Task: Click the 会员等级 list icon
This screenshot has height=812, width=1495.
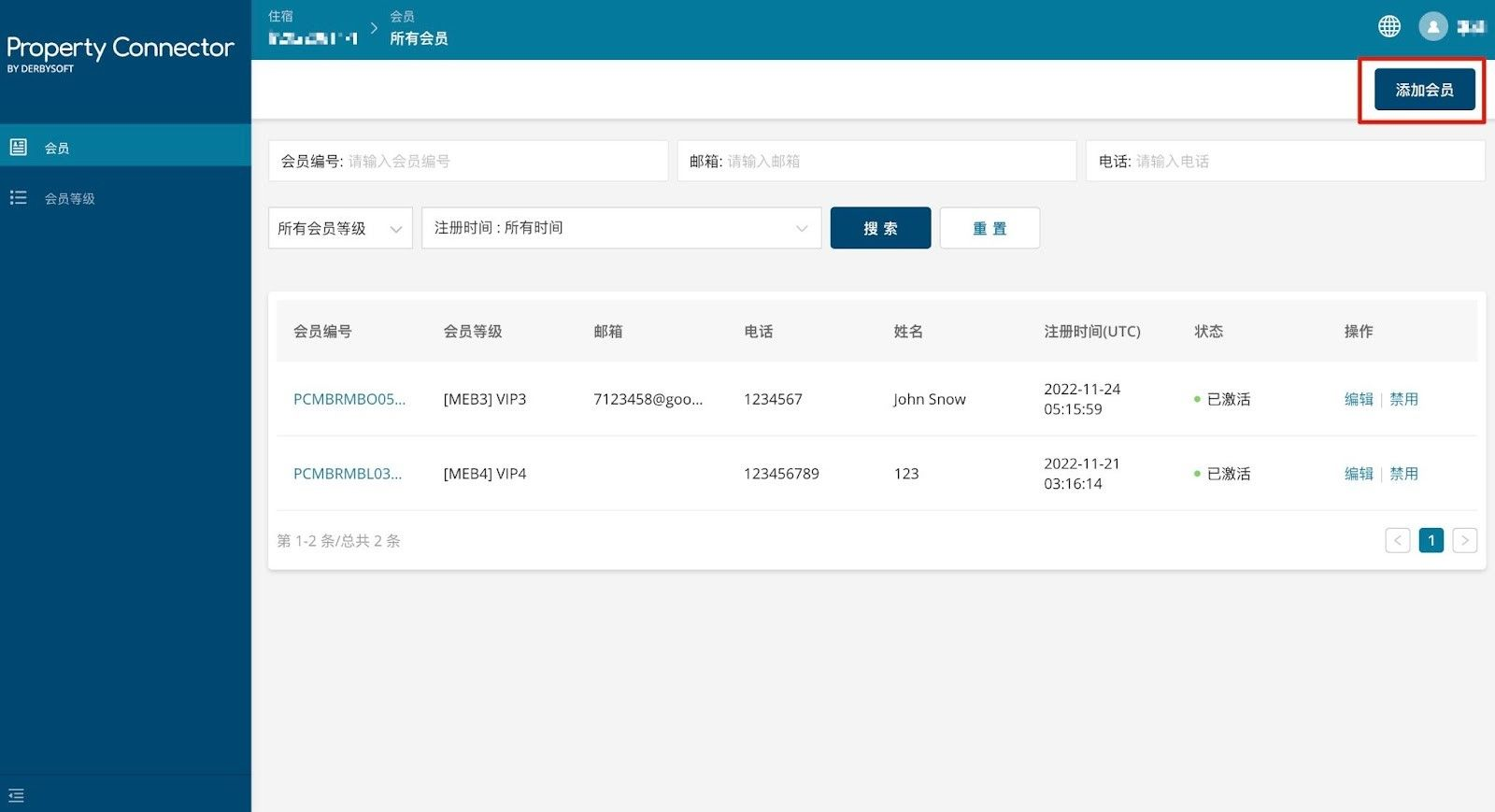Action: tap(18, 197)
